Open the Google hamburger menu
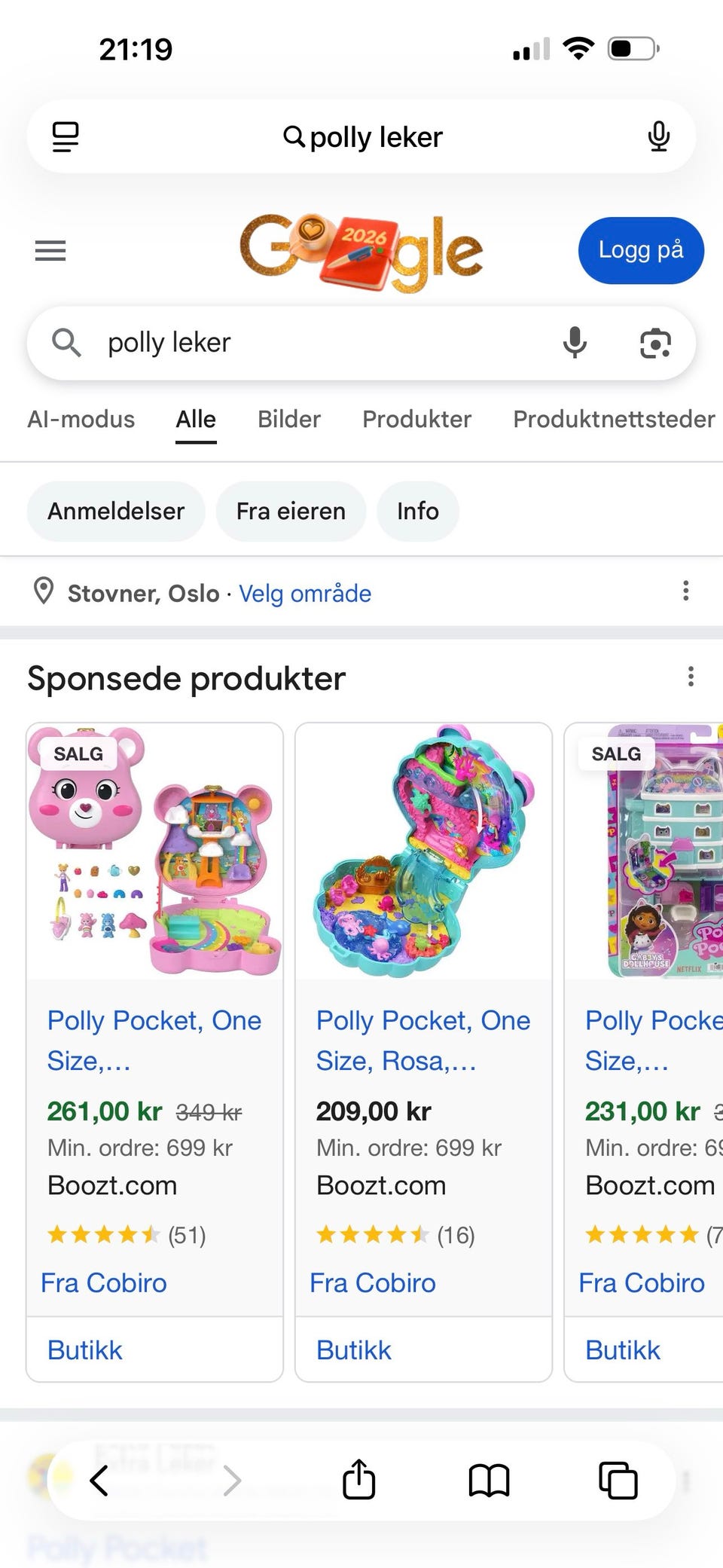This screenshot has height=1568, width=723. point(50,250)
